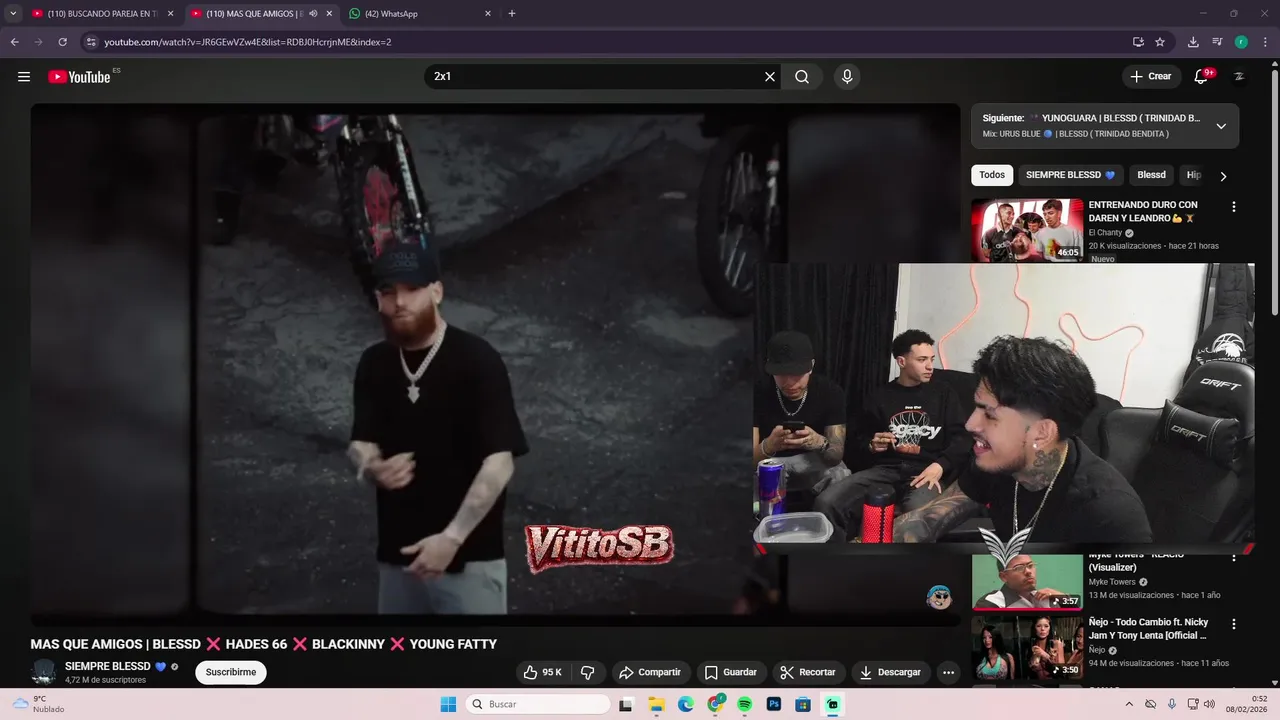Click the browser address bar URL
The width and height of the screenshot is (1280, 720).
[247, 42]
